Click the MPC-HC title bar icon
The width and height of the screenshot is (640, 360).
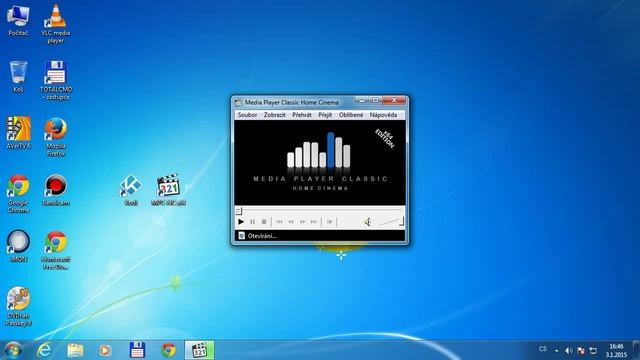point(238,102)
